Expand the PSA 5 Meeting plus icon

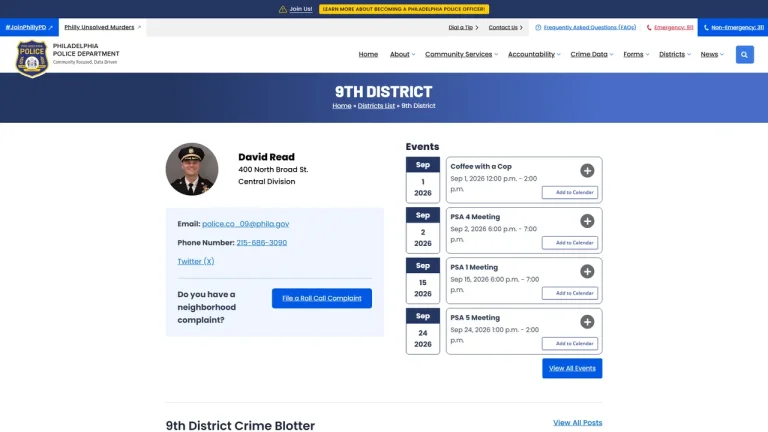pyautogui.click(x=587, y=322)
